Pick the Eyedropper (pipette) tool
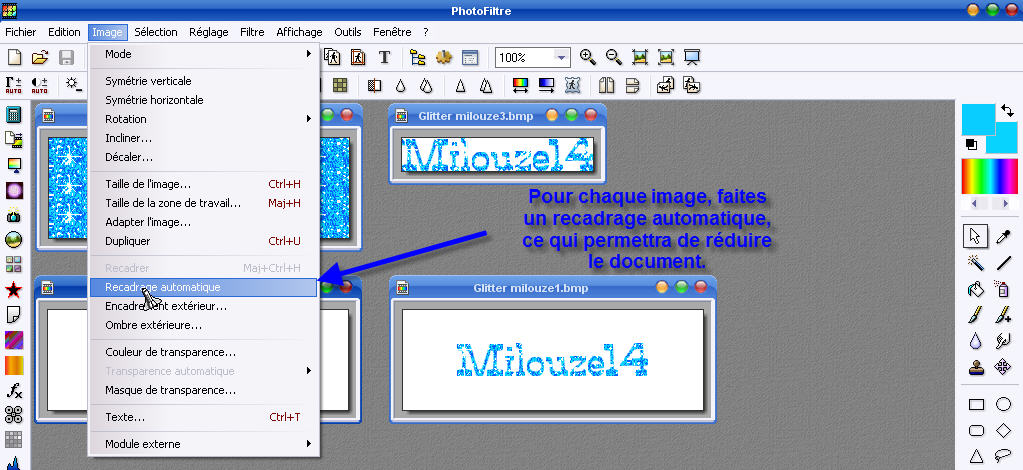The image size is (1023, 470). pyautogui.click(x=1003, y=236)
